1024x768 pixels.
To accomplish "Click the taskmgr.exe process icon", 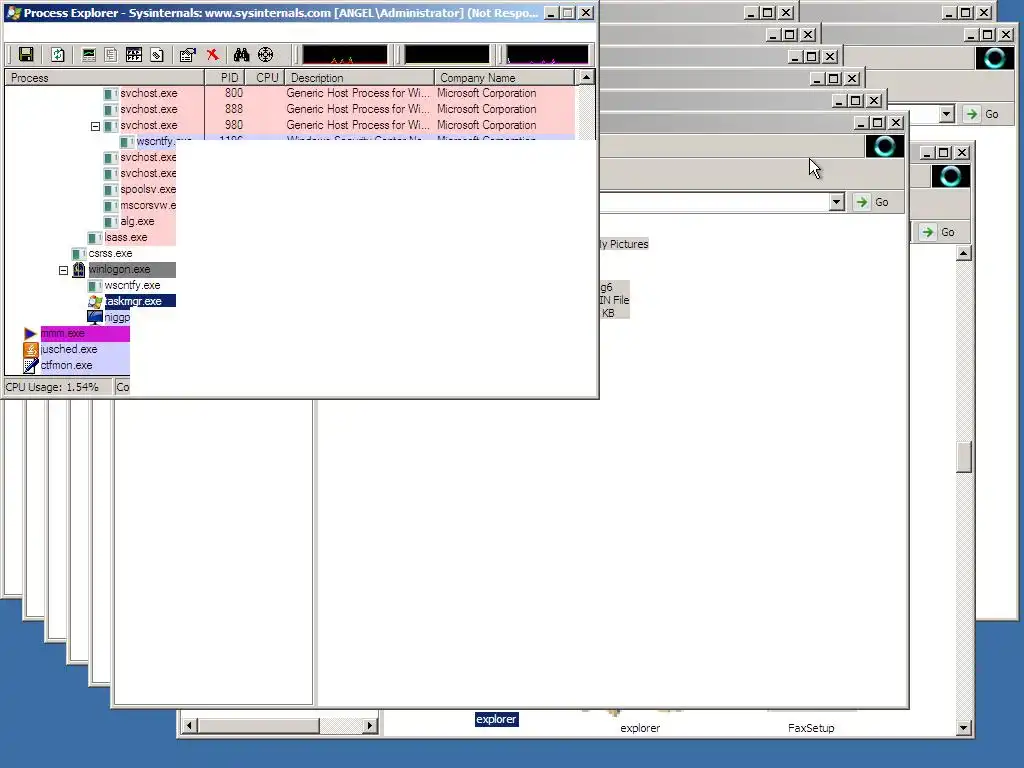I will tap(95, 301).
